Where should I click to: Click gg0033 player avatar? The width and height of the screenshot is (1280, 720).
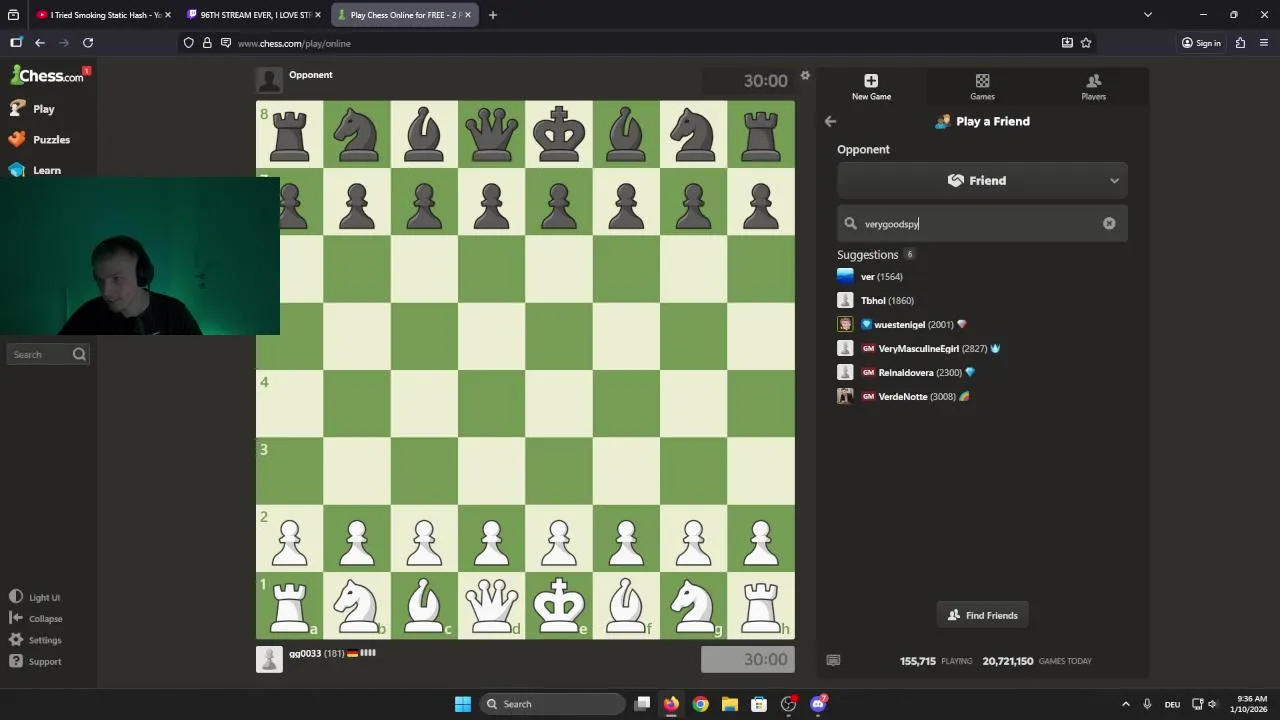(269, 659)
